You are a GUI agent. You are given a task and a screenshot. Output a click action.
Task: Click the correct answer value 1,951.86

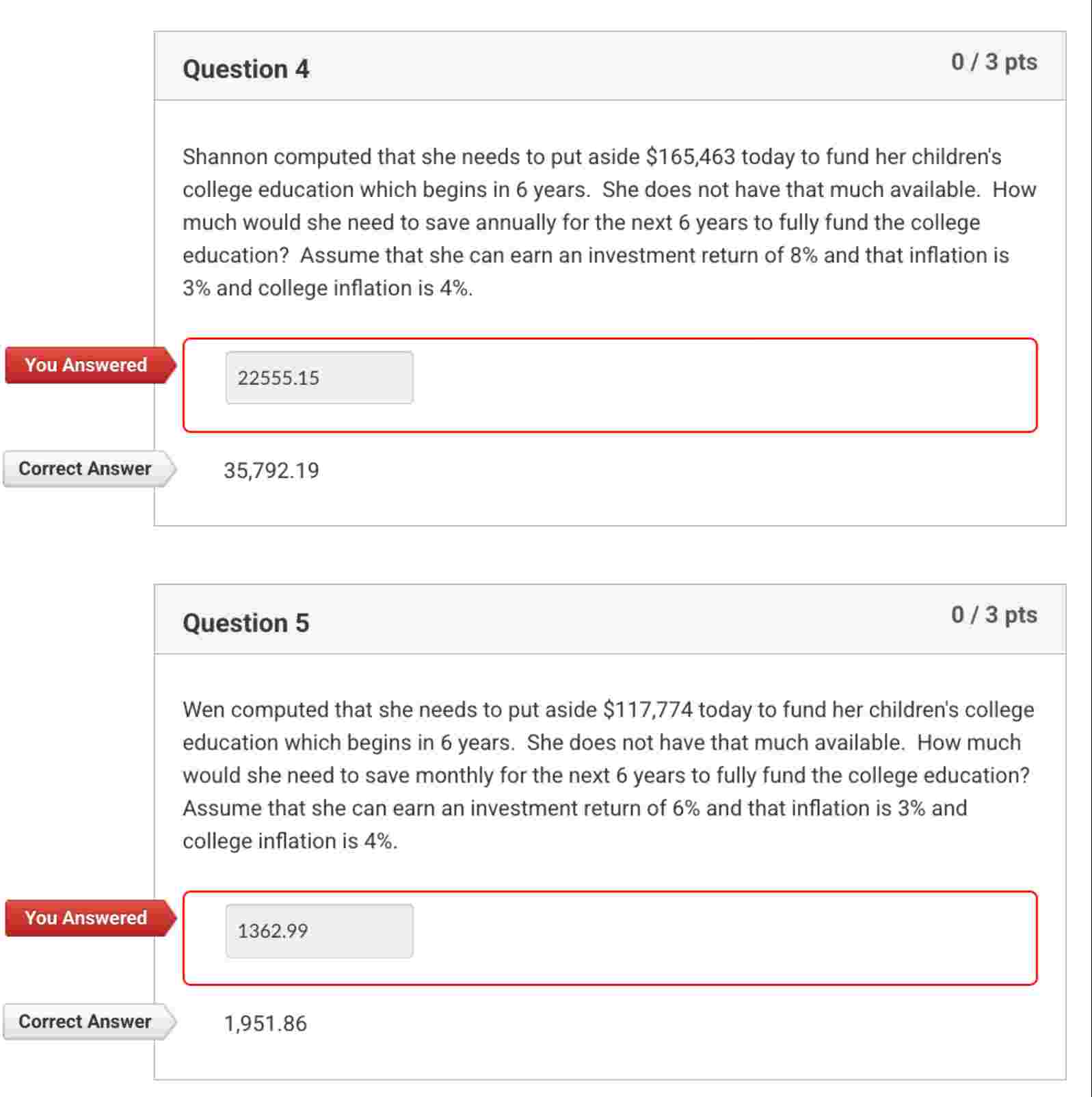[266, 1023]
